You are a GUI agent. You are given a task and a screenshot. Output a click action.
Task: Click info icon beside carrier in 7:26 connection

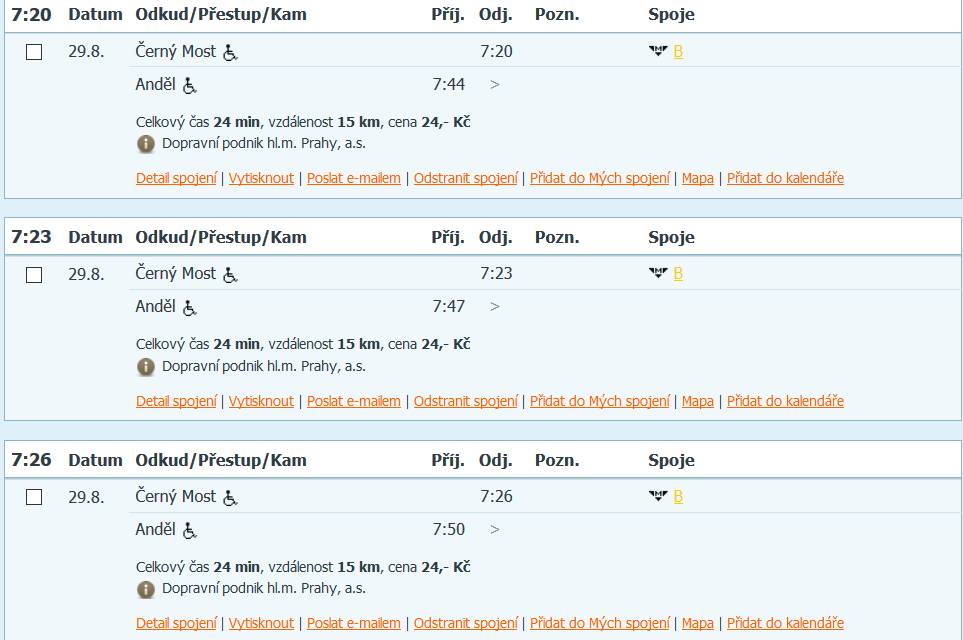146,590
